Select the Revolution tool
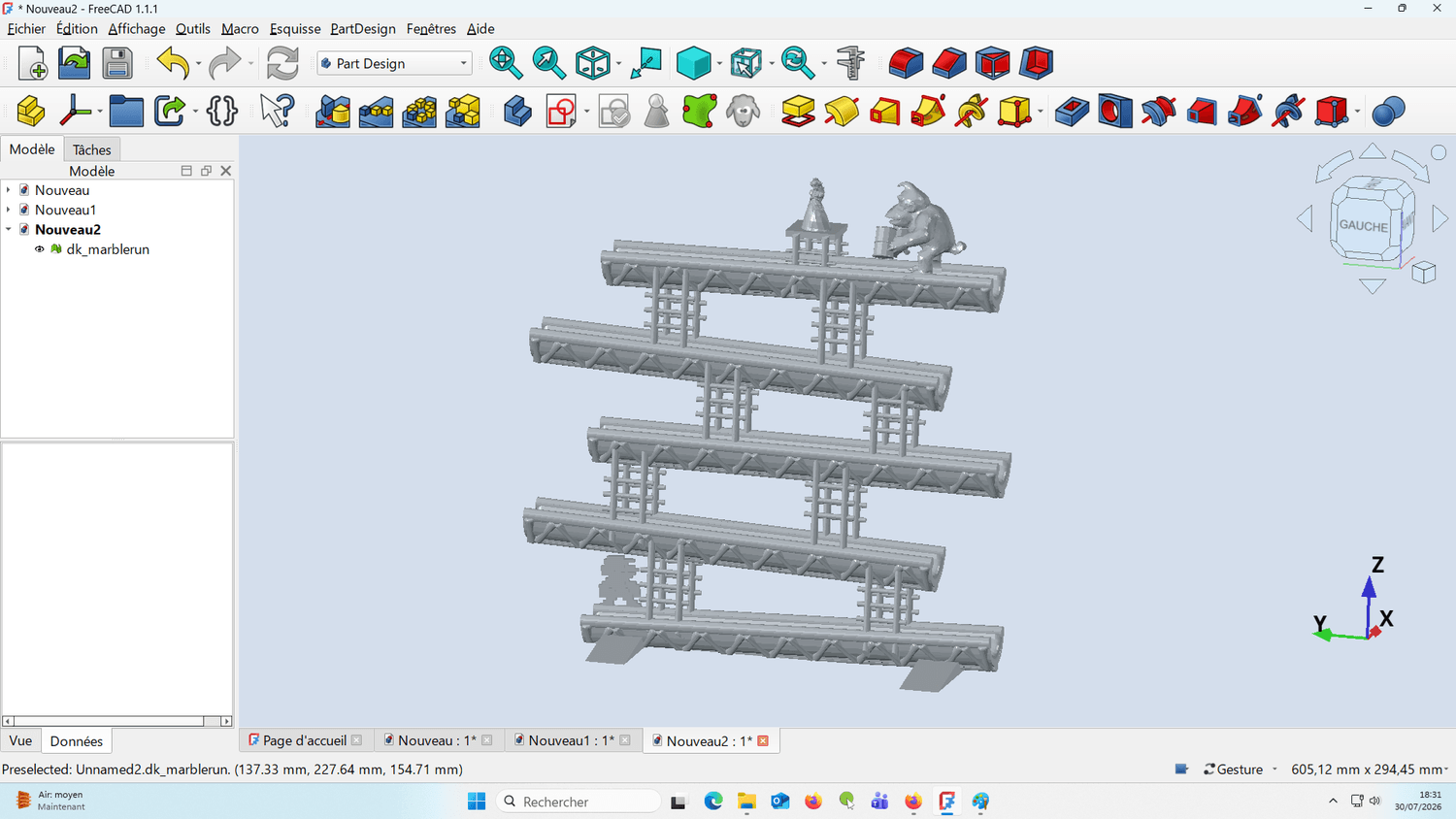Image resolution: width=1456 pixels, height=819 pixels. [x=842, y=112]
